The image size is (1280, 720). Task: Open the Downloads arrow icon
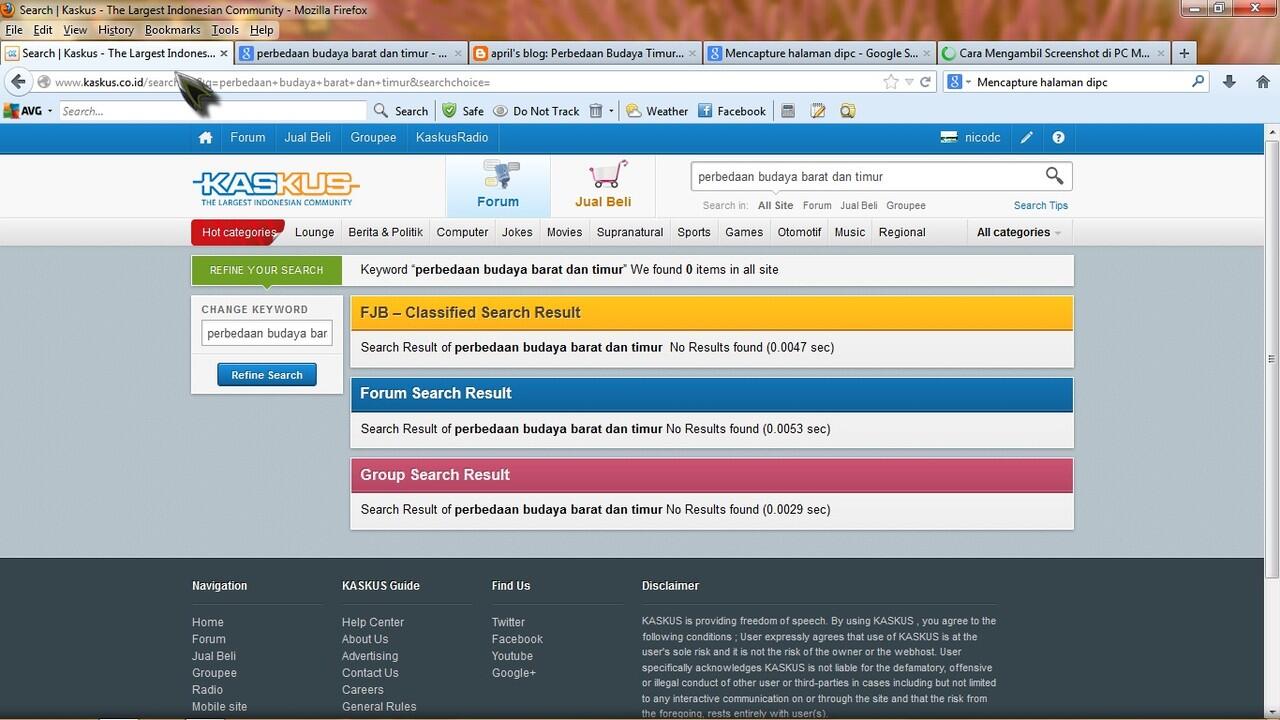click(1230, 82)
